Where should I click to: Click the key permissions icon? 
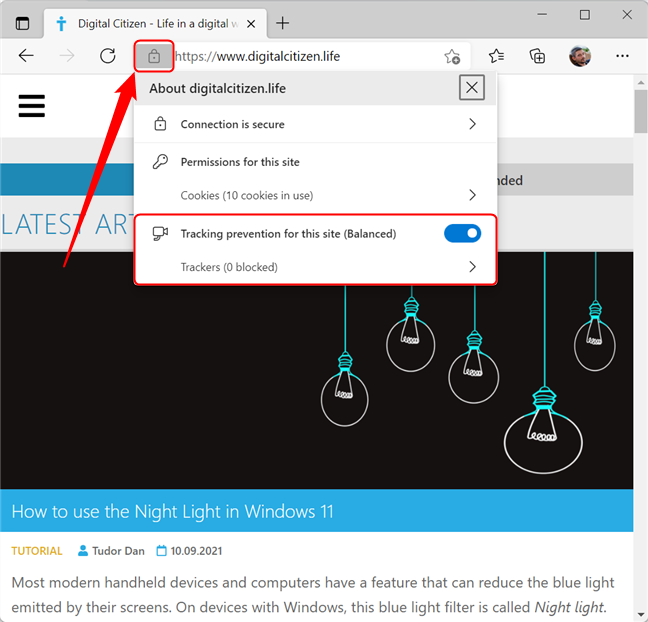coord(160,162)
